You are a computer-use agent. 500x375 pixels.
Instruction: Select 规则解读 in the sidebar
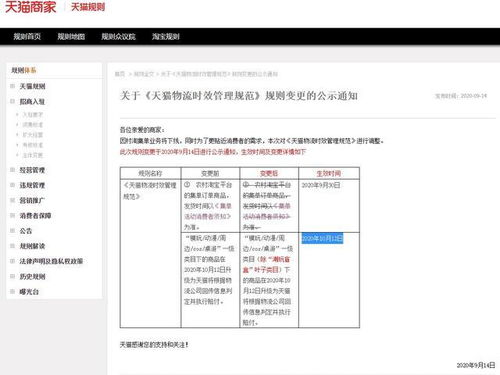[x=32, y=246]
